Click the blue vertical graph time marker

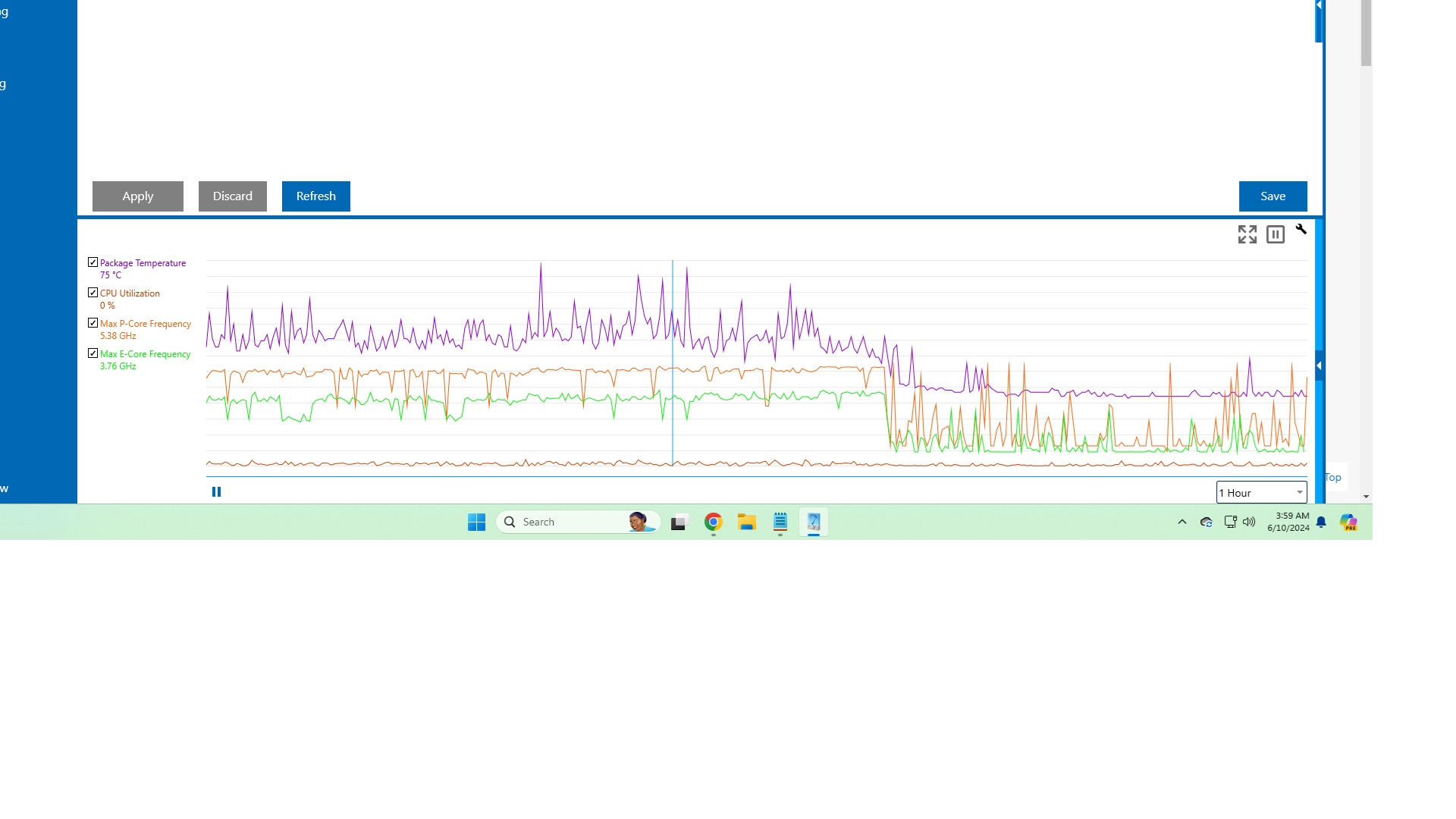(x=673, y=364)
